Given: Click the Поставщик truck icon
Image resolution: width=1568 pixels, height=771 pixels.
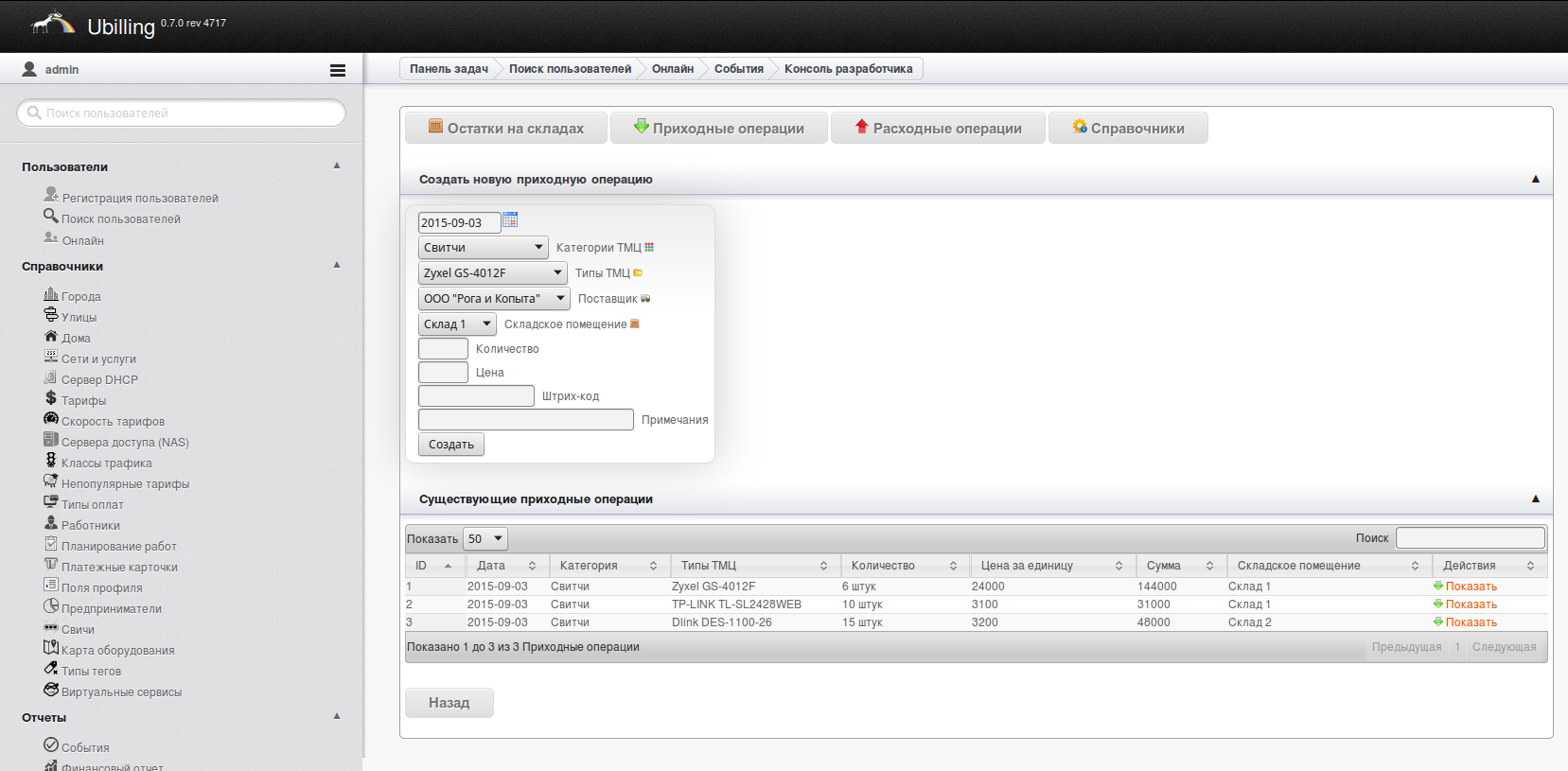Looking at the screenshot, I should (x=645, y=299).
